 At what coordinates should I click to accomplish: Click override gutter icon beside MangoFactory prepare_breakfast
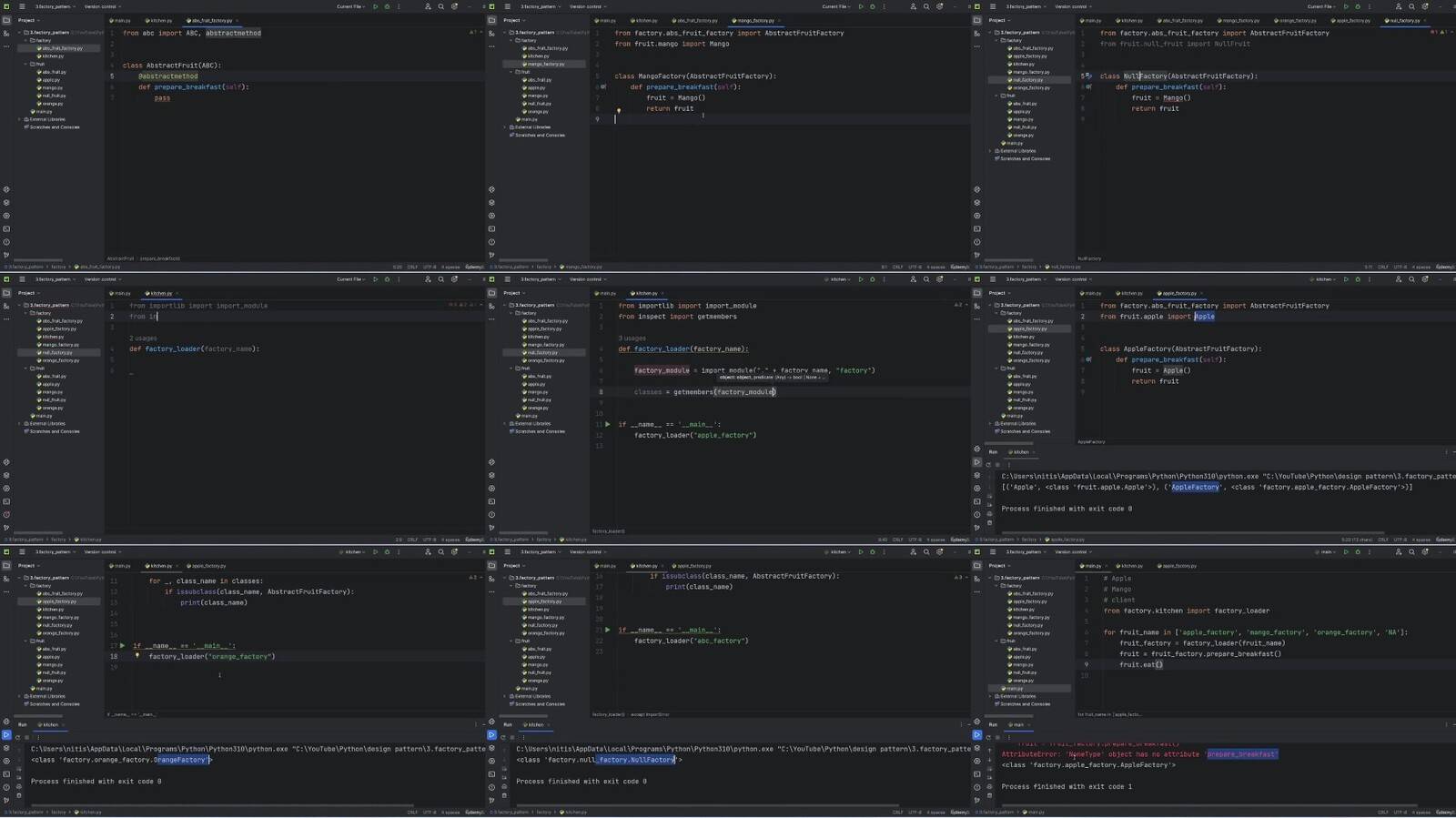click(603, 87)
